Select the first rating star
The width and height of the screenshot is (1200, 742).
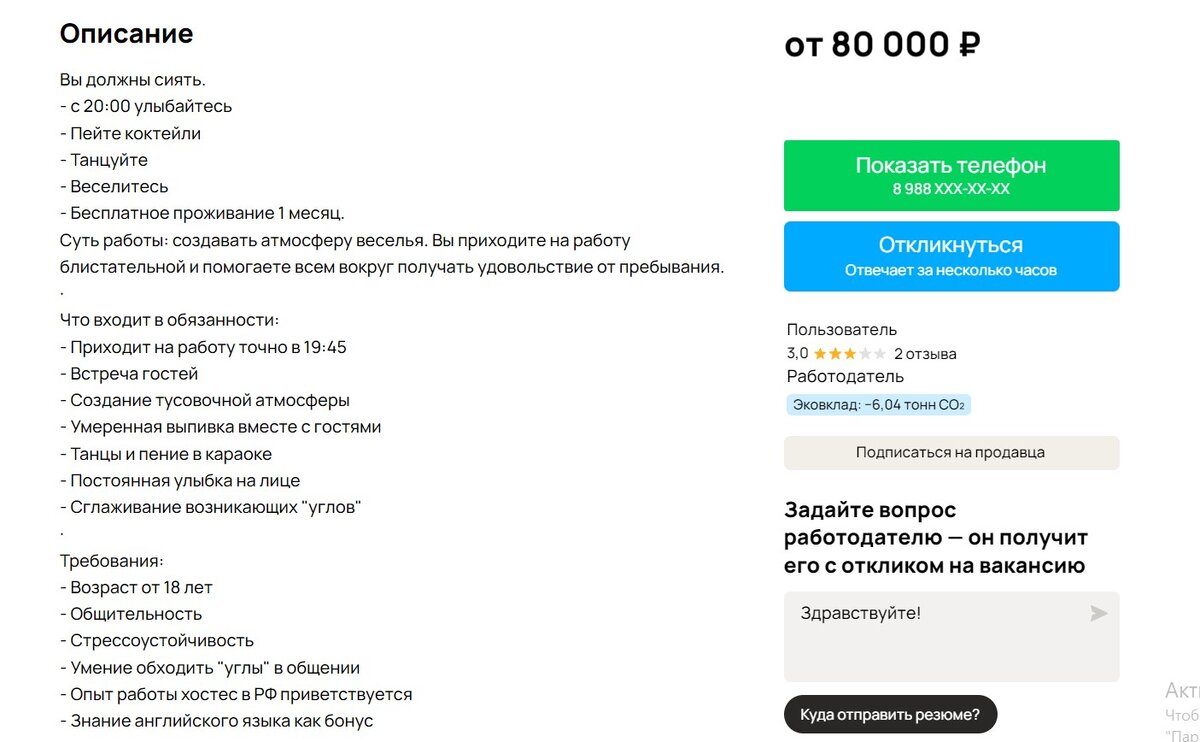pos(821,353)
